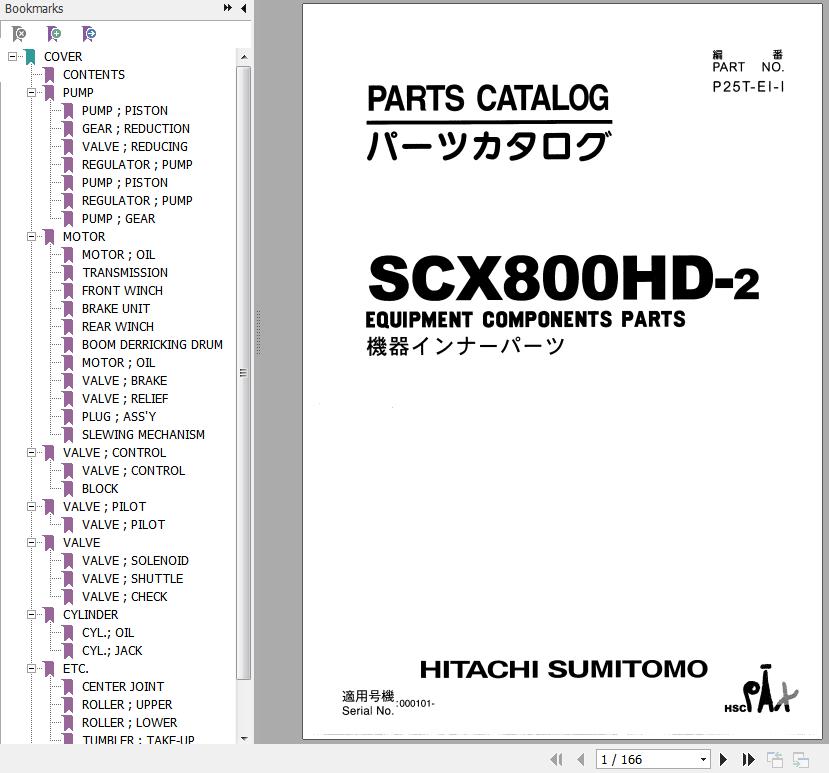Viewport: 829px width, 773px height.
Task: Select the PUMP ; GEAR bookmark
Action: 118,218
